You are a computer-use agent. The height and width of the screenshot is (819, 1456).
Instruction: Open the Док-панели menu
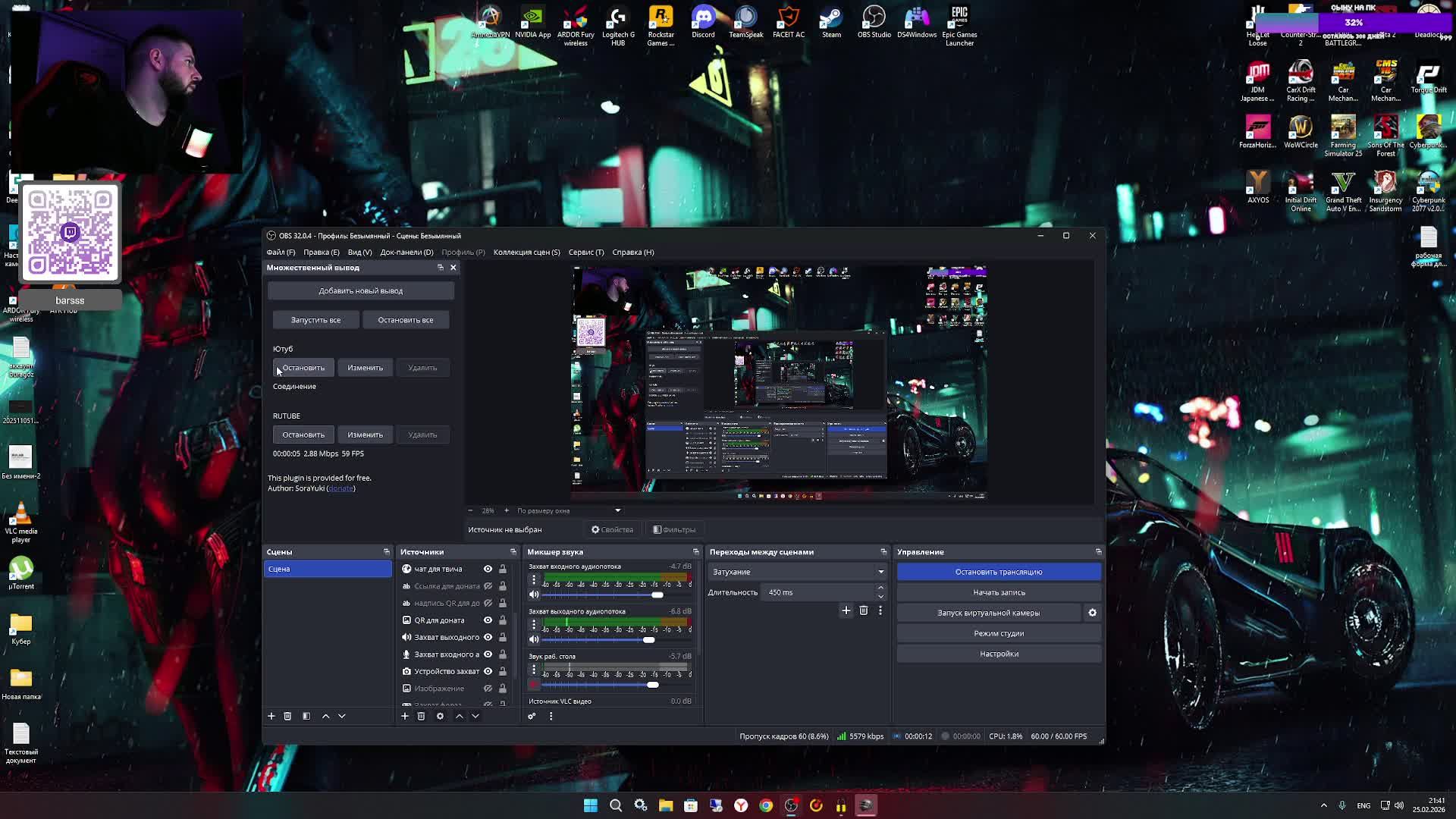tap(406, 253)
